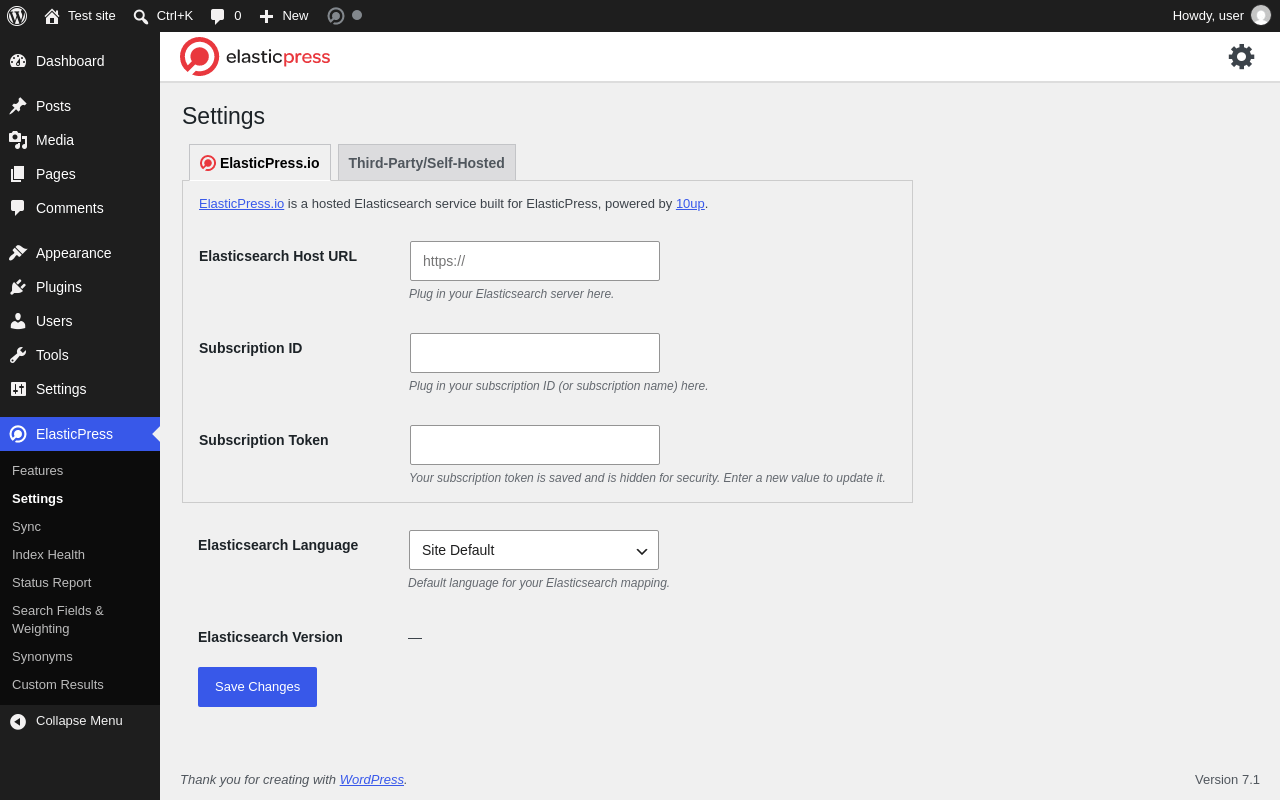Open the New content menu
1280x800 pixels.
[x=284, y=16]
